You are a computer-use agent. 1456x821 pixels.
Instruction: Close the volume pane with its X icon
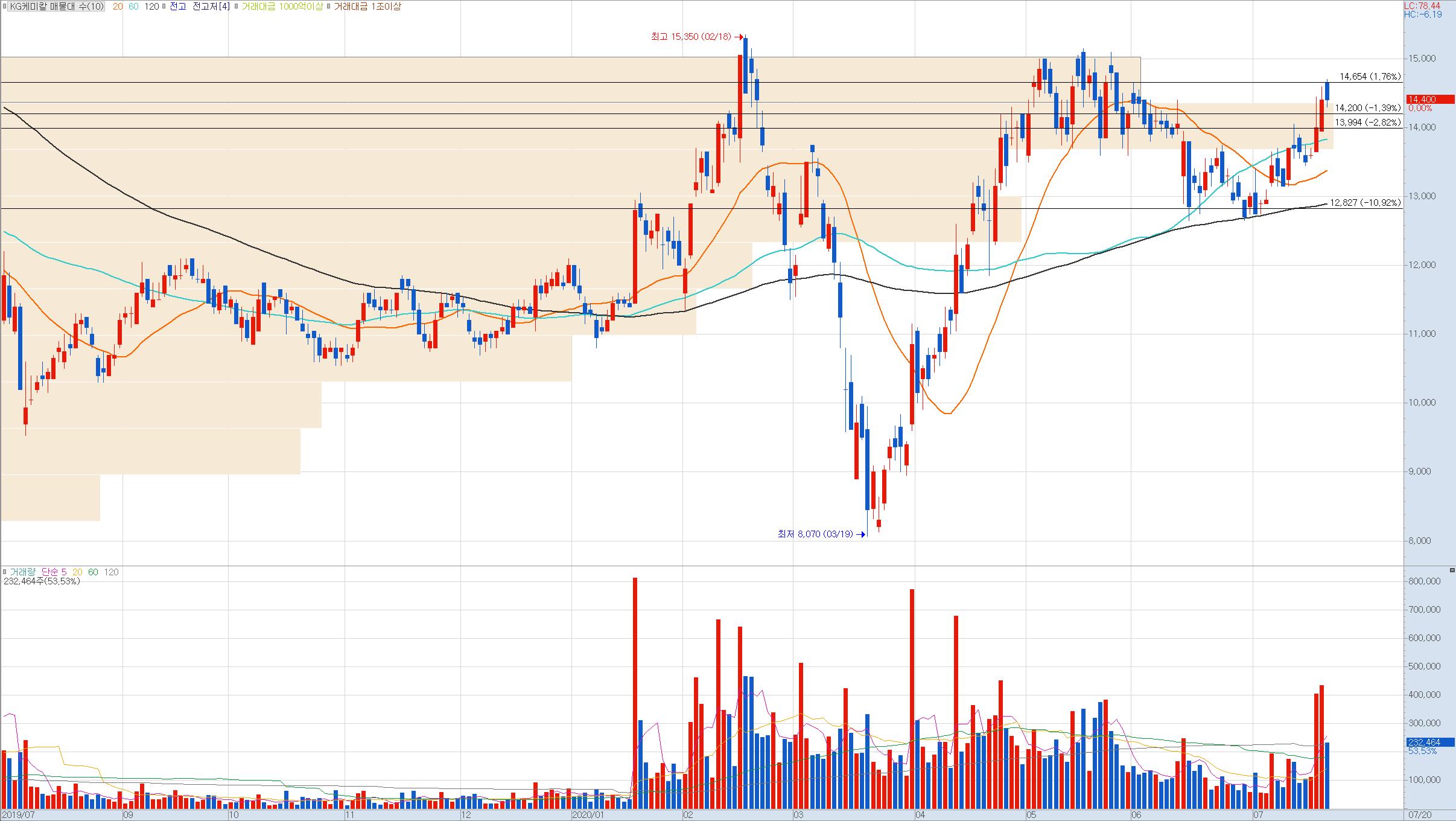pyautogui.click(x=1452, y=570)
